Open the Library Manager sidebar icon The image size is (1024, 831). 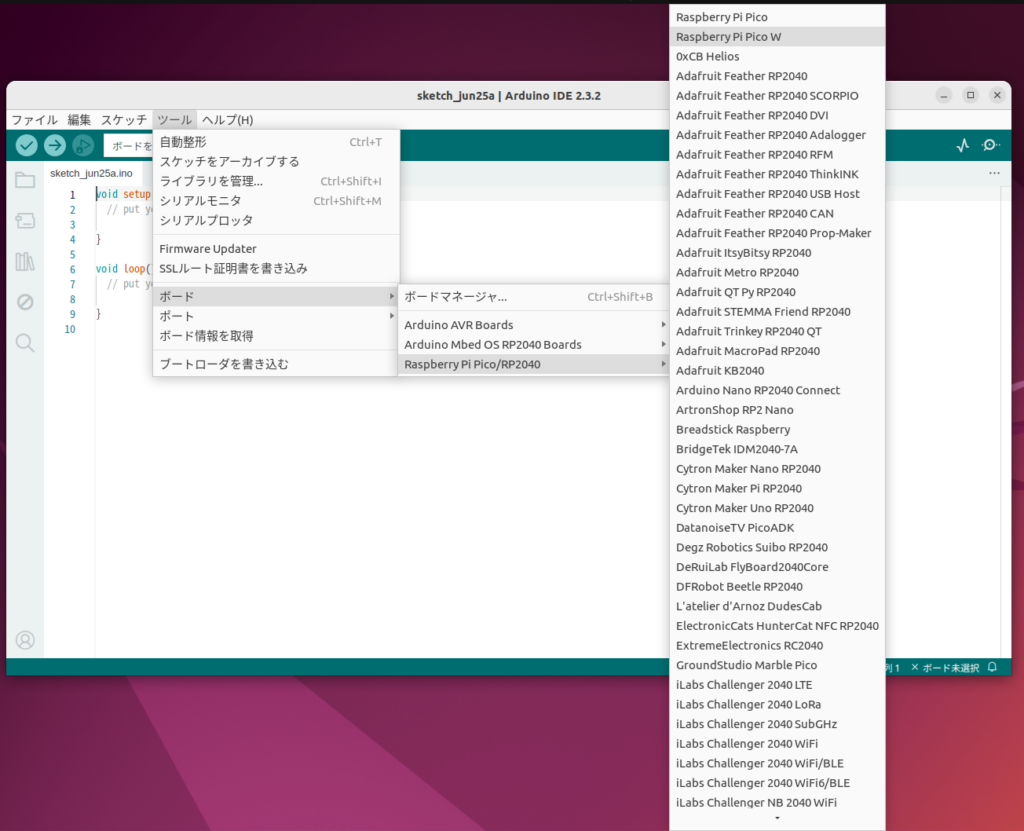pos(25,261)
